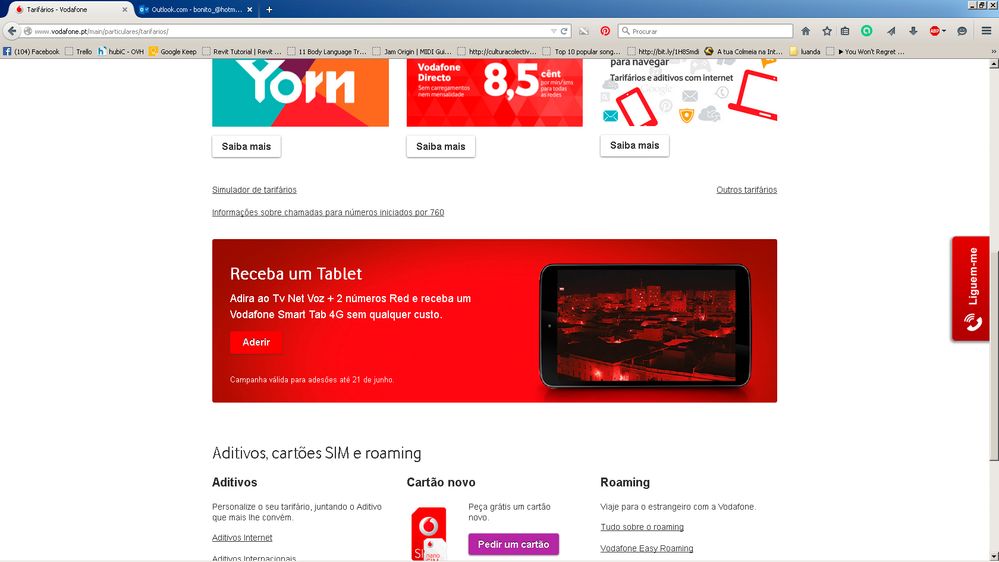The height and width of the screenshot is (562, 999).
Task: Bookmark this page with the star icon
Action: coord(826,31)
